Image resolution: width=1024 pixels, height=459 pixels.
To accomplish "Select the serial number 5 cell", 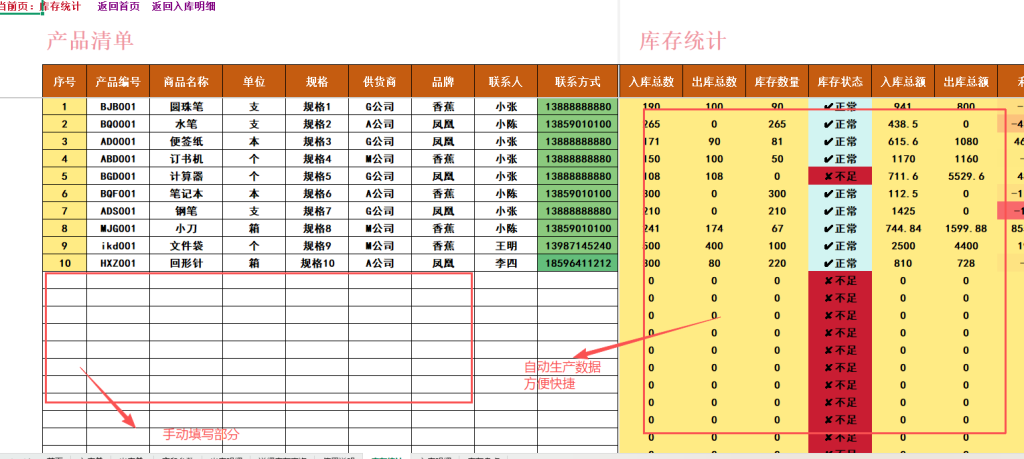I will [64, 176].
